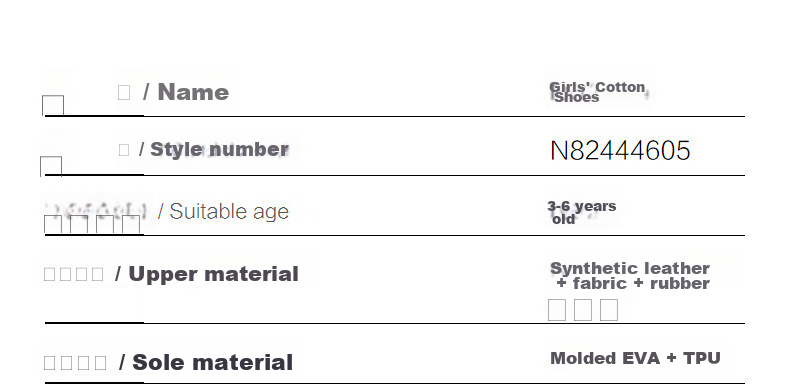Click the middle box below Synthetic leather text
The width and height of the screenshot is (790, 384).
(x=583, y=309)
